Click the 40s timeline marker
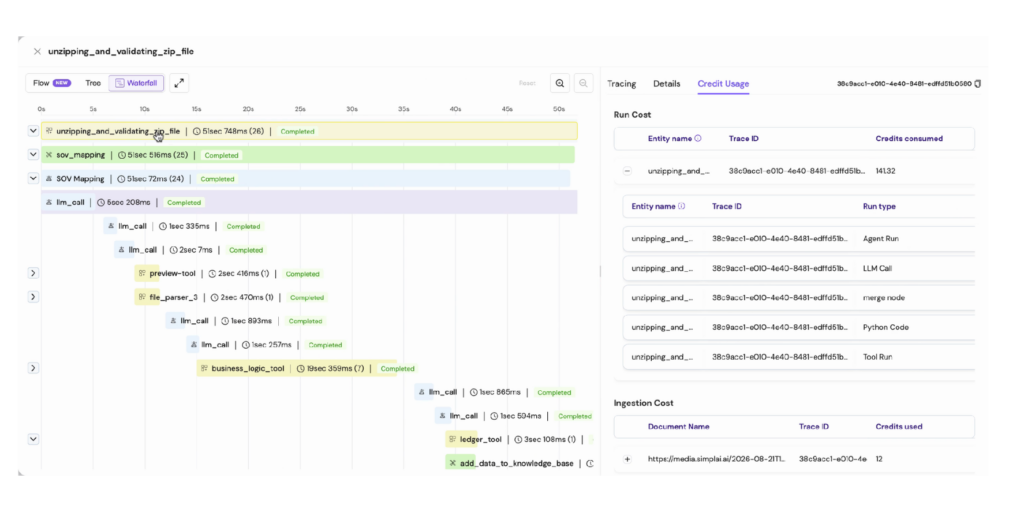1024x512 pixels. (x=455, y=108)
